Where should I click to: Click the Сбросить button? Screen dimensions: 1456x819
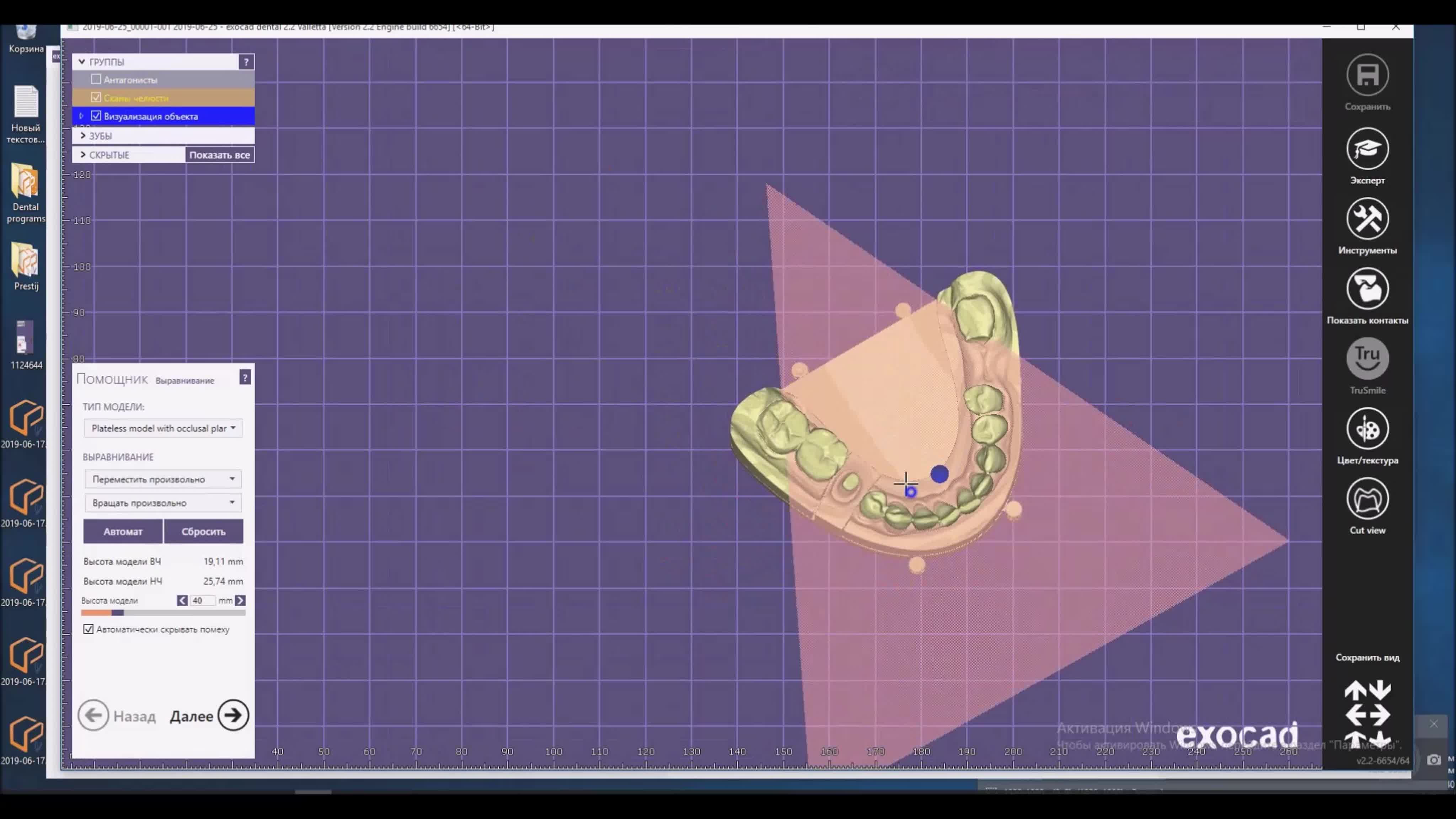pos(203,531)
